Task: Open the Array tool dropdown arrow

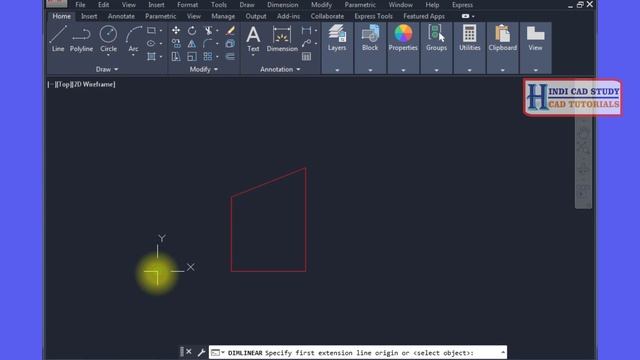Action: [x=217, y=56]
